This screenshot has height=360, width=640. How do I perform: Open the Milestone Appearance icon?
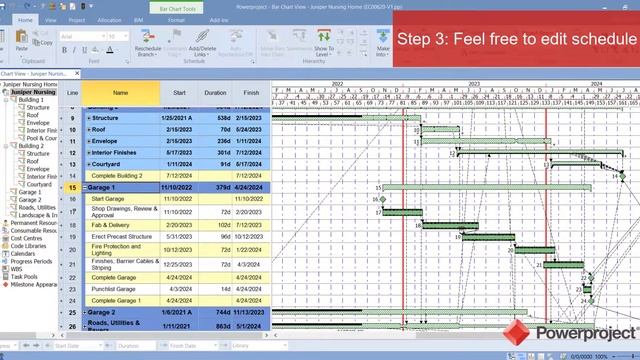6,284
